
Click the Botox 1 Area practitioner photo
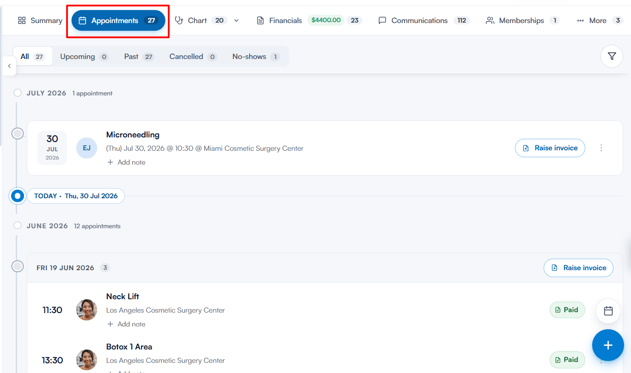click(87, 360)
